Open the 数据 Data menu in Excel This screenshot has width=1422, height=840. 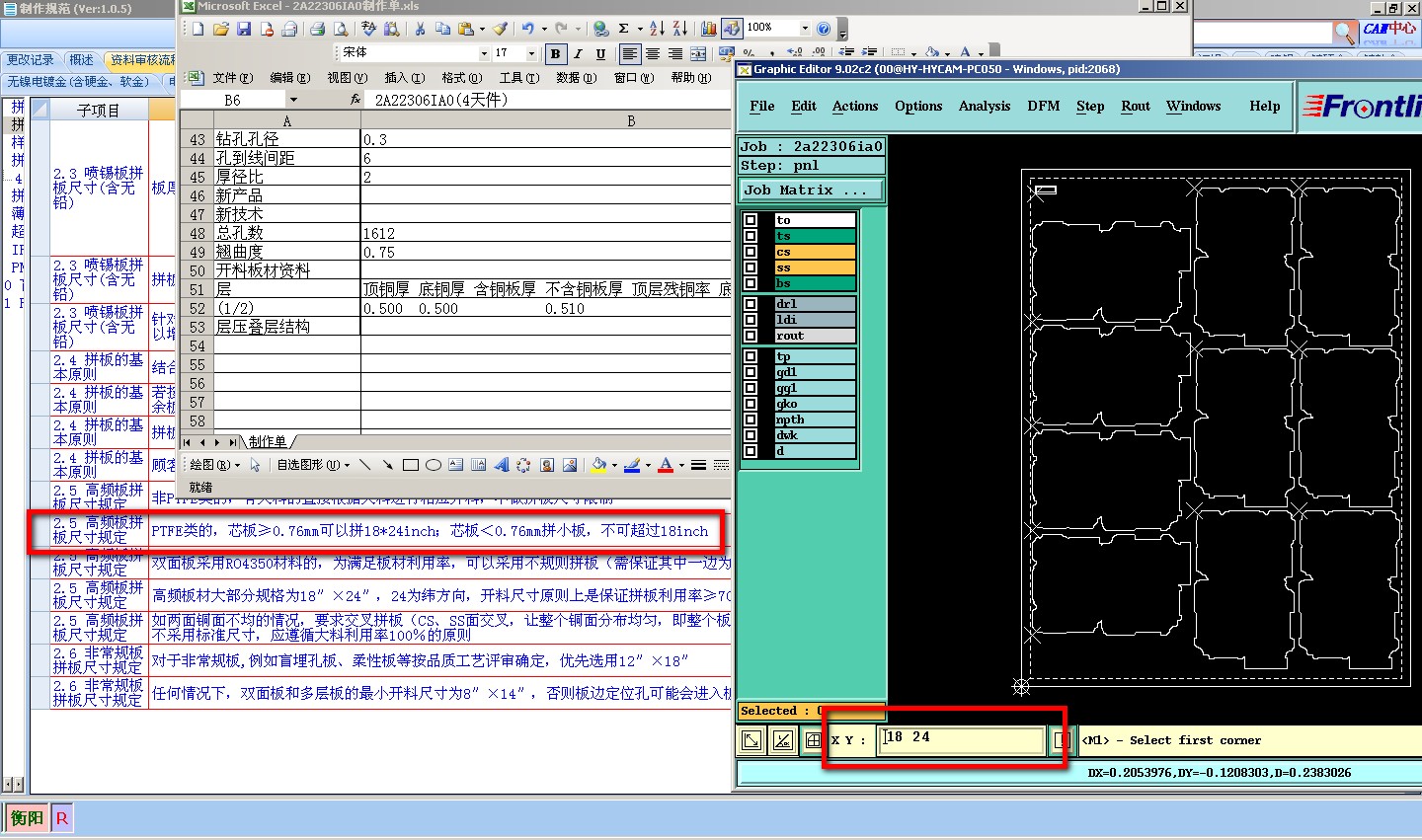[576, 78]
